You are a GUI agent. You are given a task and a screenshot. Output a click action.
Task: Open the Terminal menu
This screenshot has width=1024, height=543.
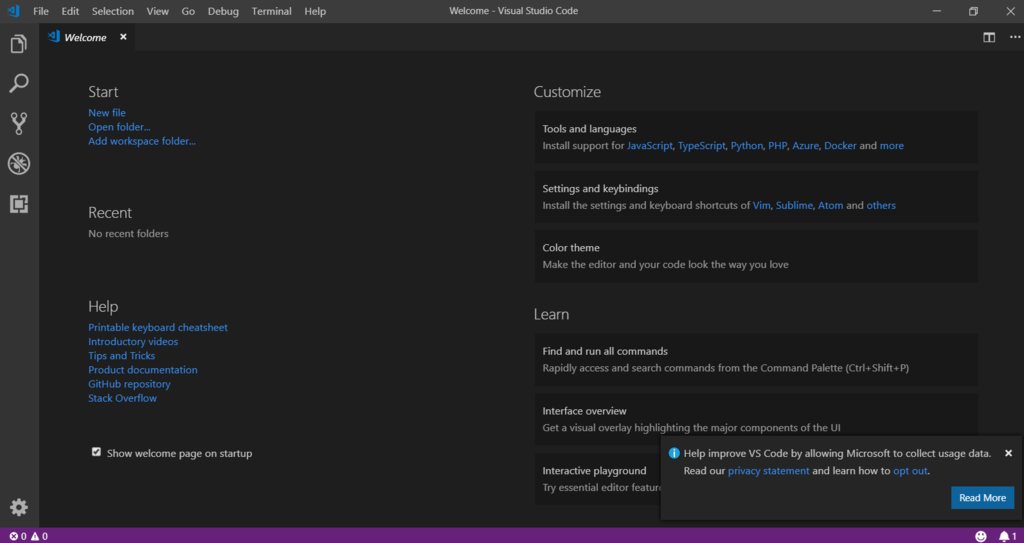[x=272, y=11]
